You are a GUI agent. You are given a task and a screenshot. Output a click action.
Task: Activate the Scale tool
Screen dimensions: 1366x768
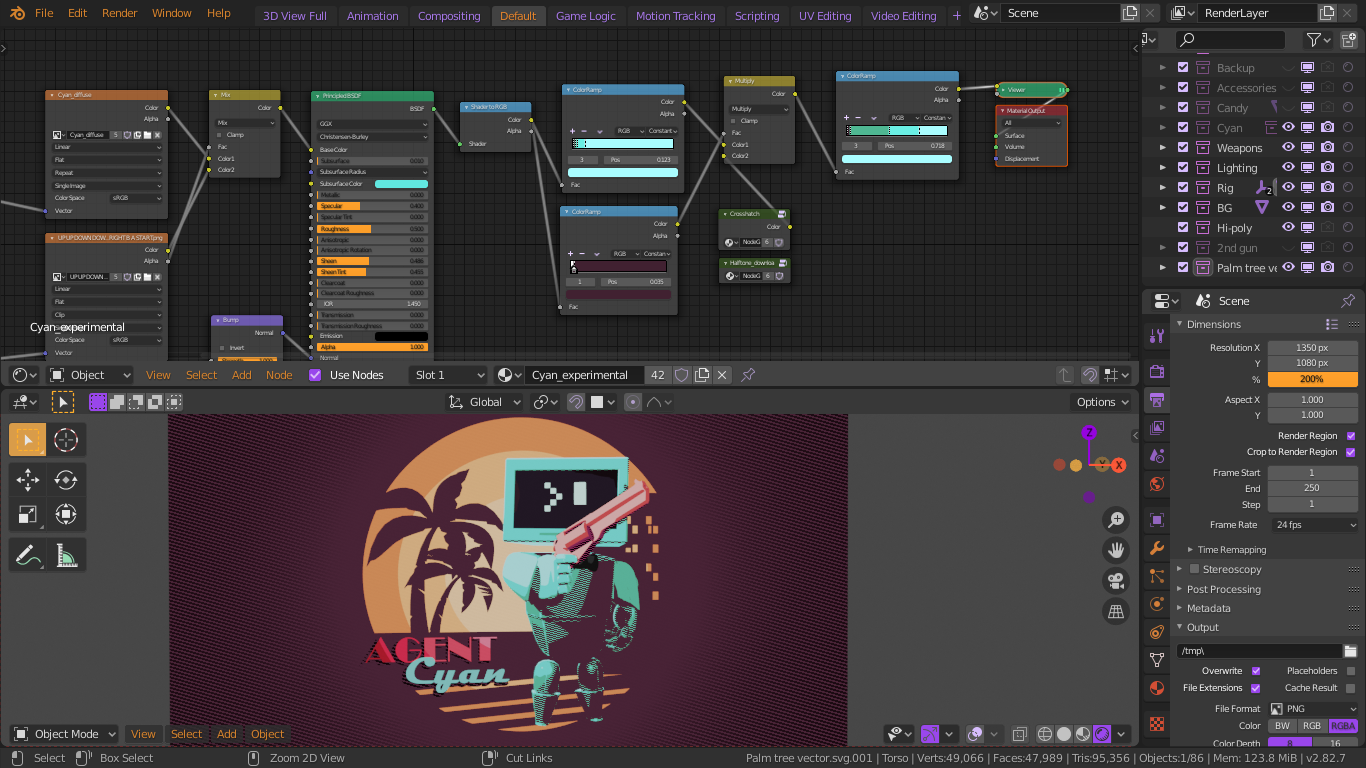(28, 515)
